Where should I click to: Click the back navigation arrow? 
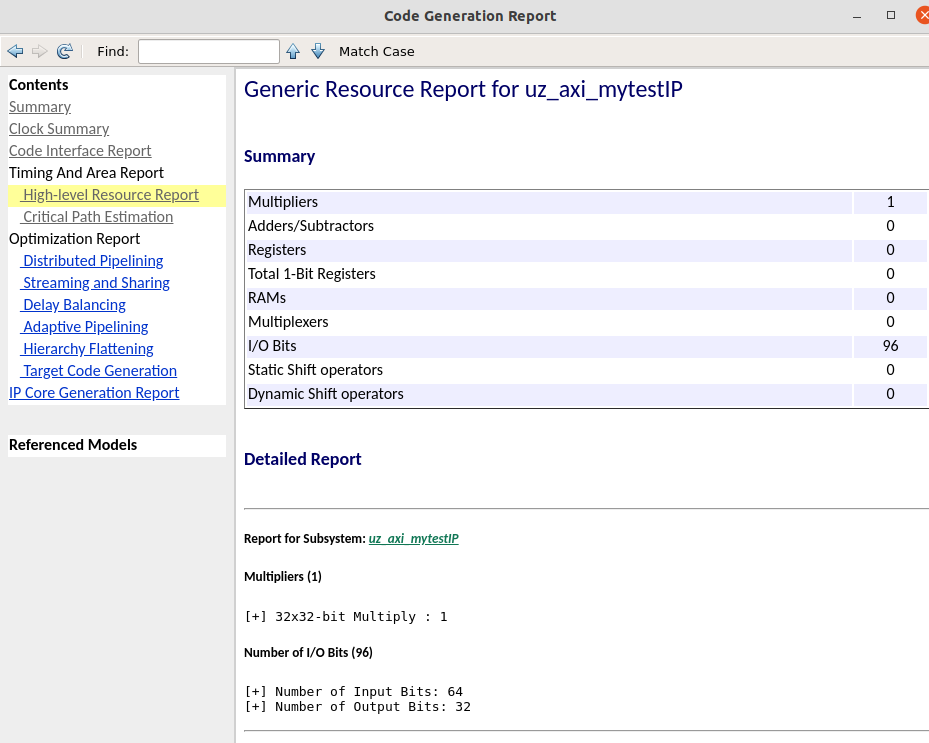click(15, 51)
